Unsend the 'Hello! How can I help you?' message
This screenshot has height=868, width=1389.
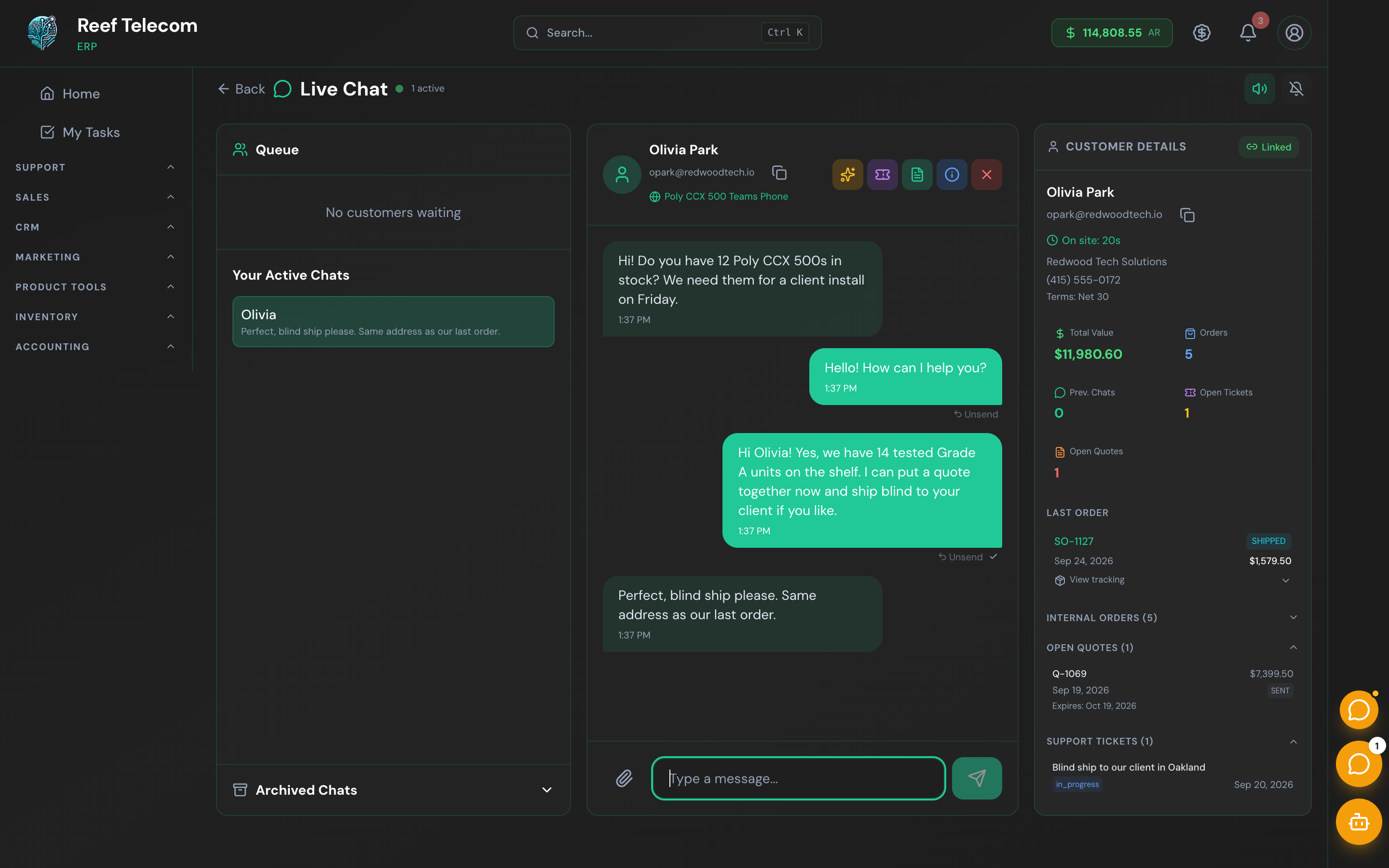tap(976, 414)
